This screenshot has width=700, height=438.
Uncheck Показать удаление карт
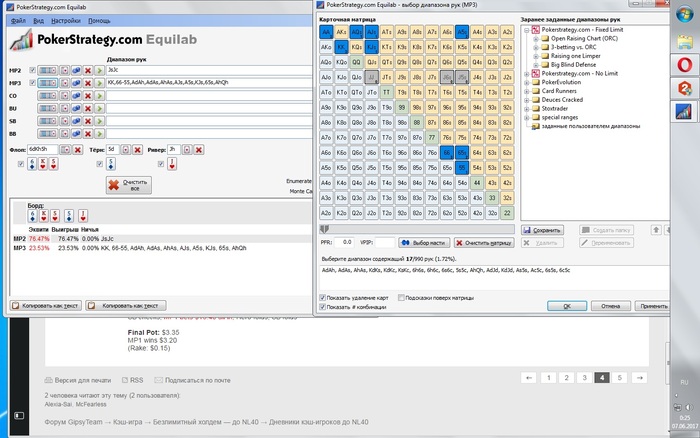(x=322, y=298)
